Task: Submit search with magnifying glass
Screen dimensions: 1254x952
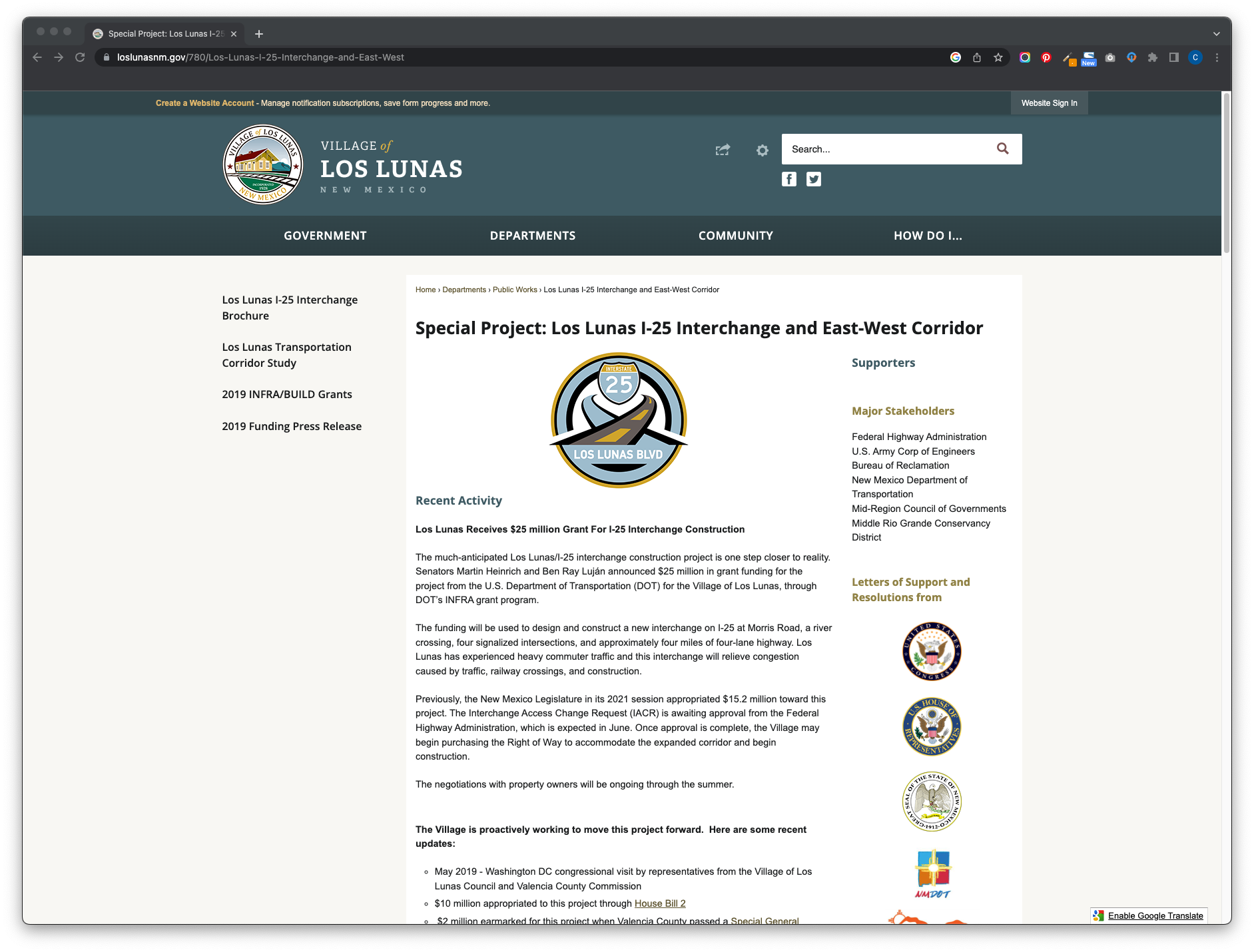Action: pos(1003,148)
